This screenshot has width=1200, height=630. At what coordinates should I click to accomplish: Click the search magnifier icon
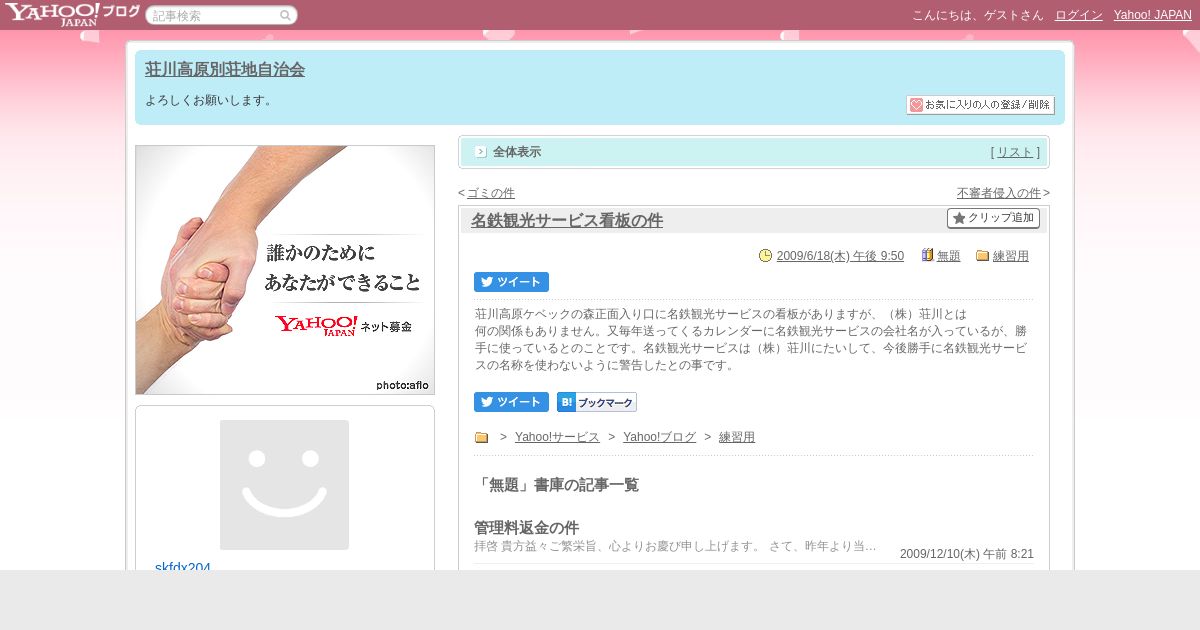(x=285, y=15)
